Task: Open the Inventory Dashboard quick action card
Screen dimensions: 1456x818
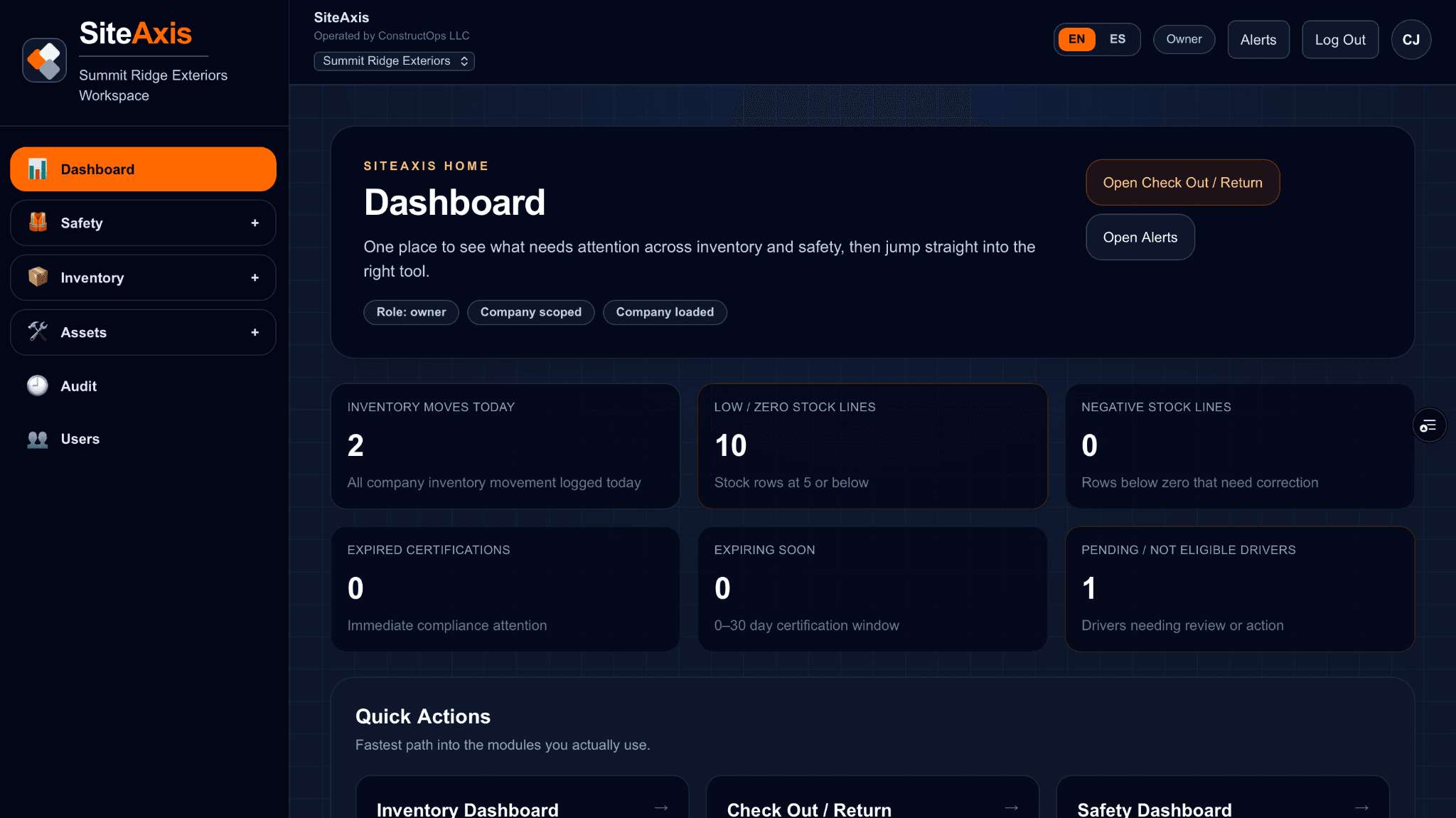Action: 522,797
